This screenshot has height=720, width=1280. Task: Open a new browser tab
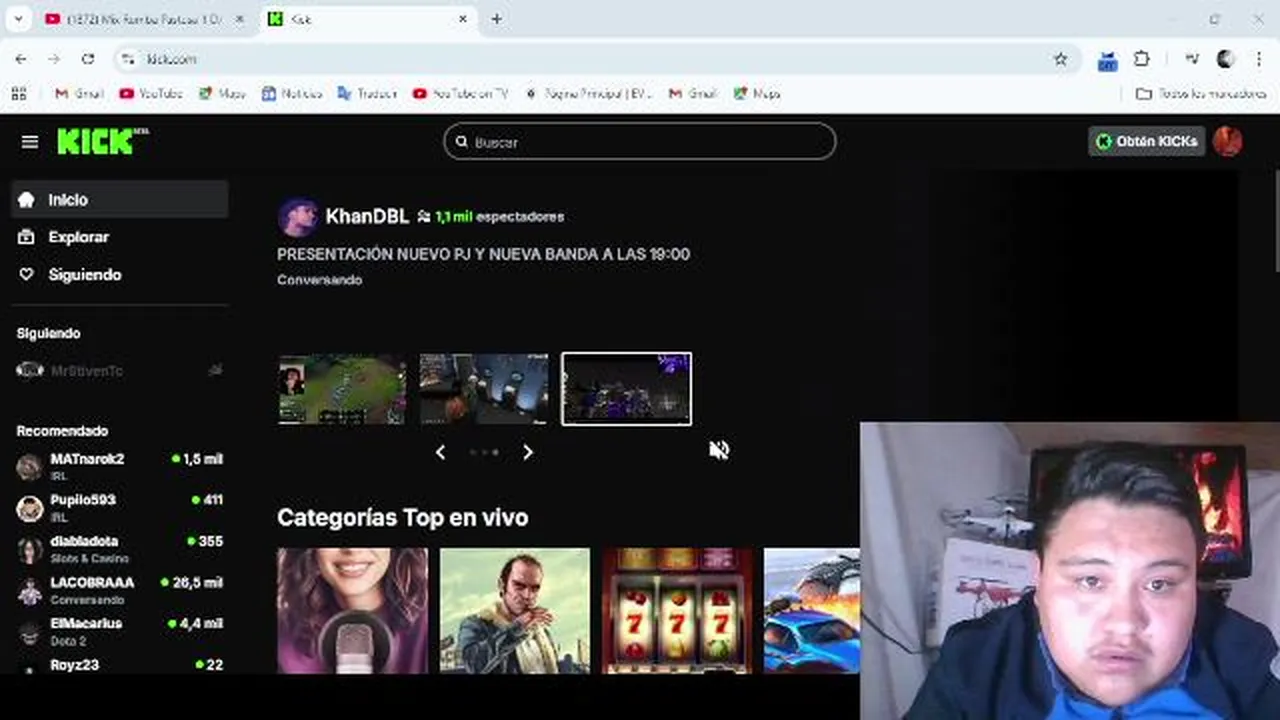(496, 19)
